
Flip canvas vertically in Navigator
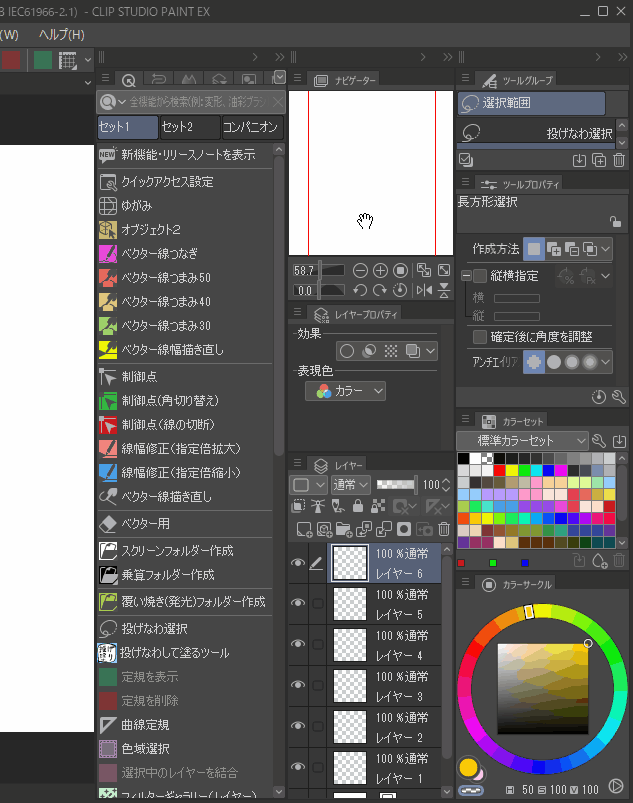tap(444, 290)
